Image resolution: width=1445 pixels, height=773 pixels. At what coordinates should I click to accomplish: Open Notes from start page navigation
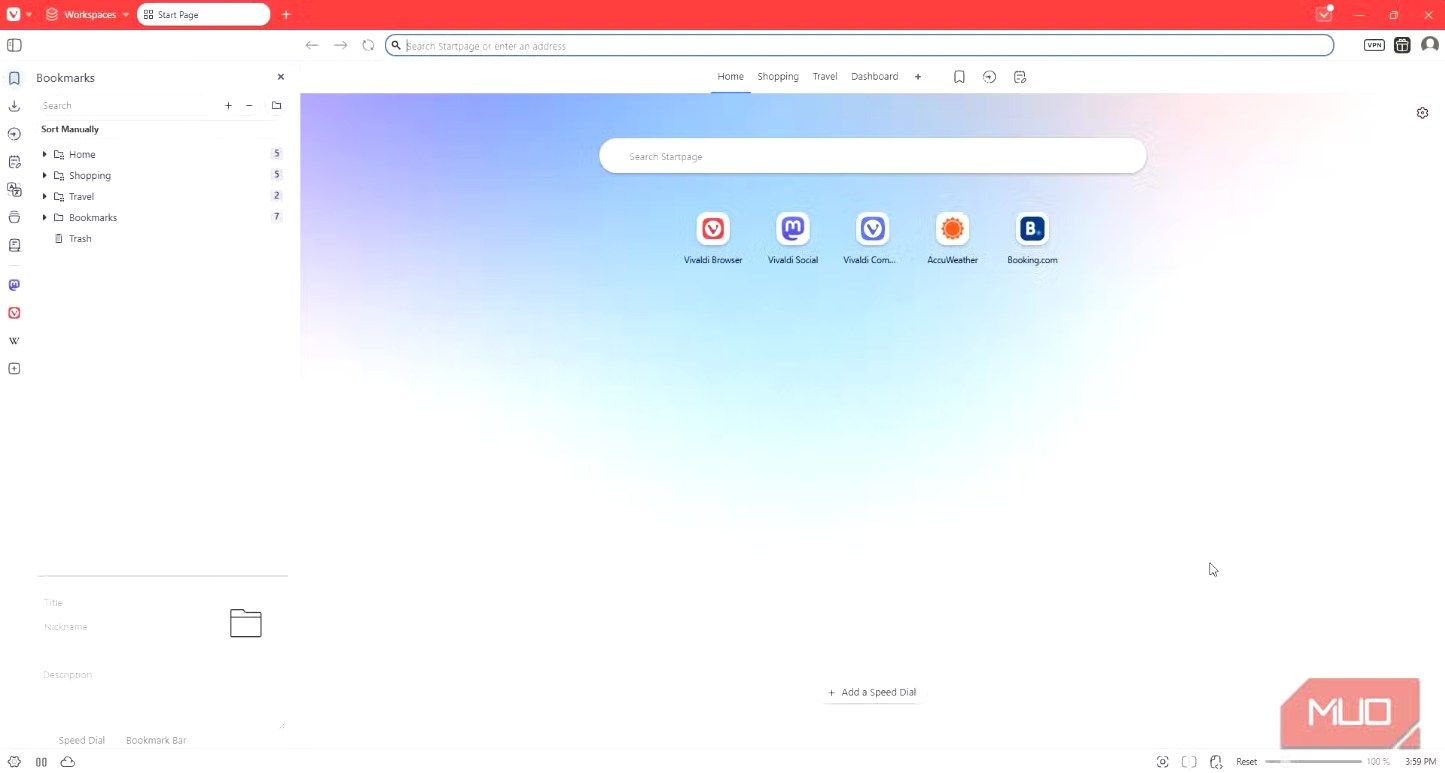click(1020, 77)
